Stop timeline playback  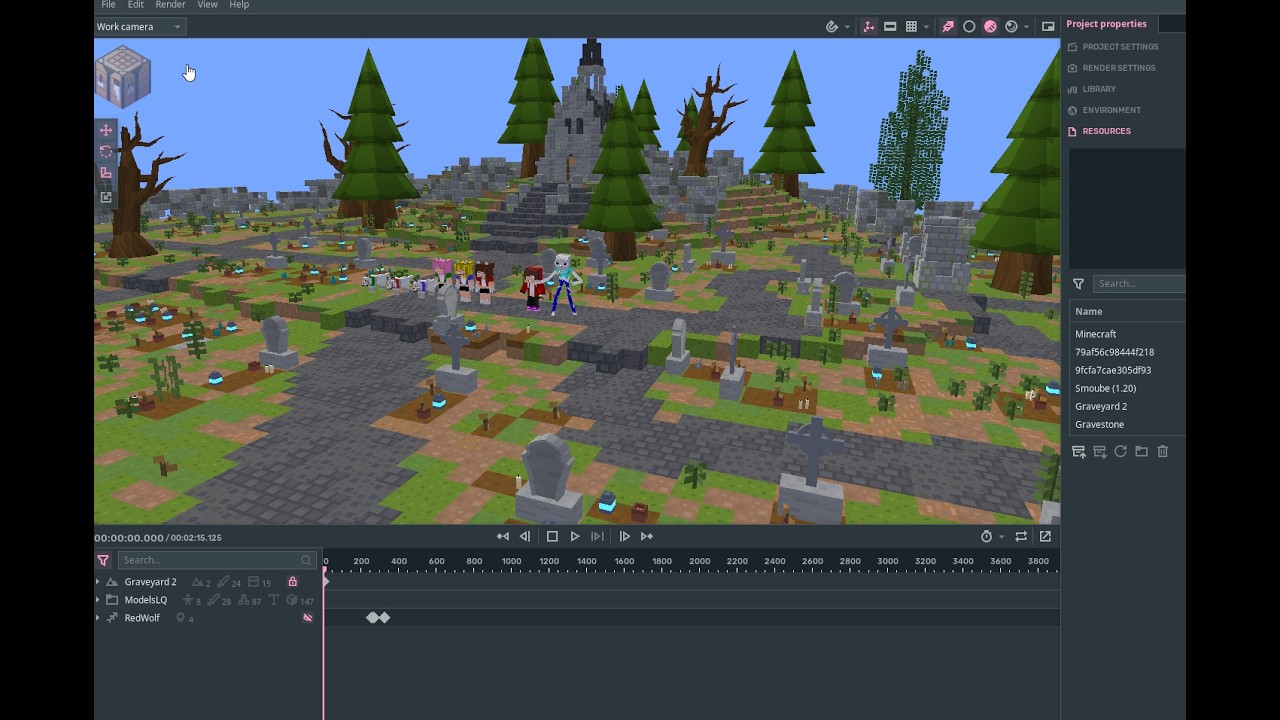[552, 537]
